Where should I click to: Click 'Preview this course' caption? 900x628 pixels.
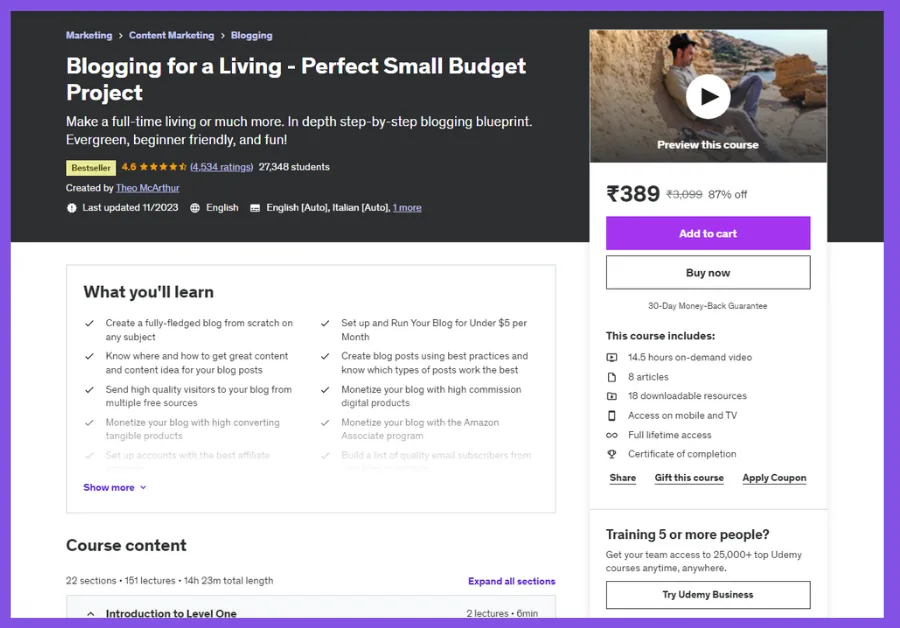[708, 145]
